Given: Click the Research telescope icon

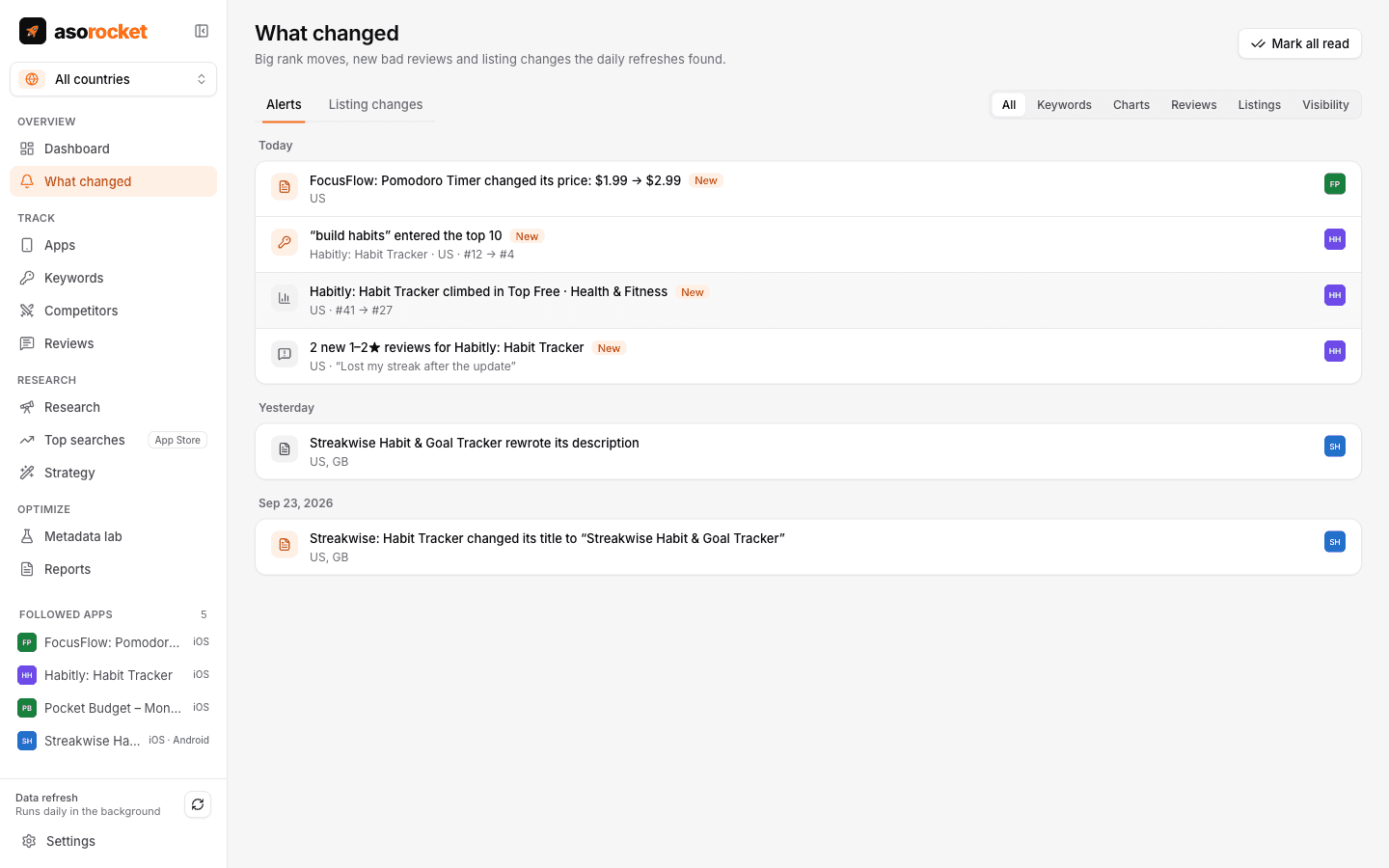Looking at the screenshot, I should pos(27,407).
